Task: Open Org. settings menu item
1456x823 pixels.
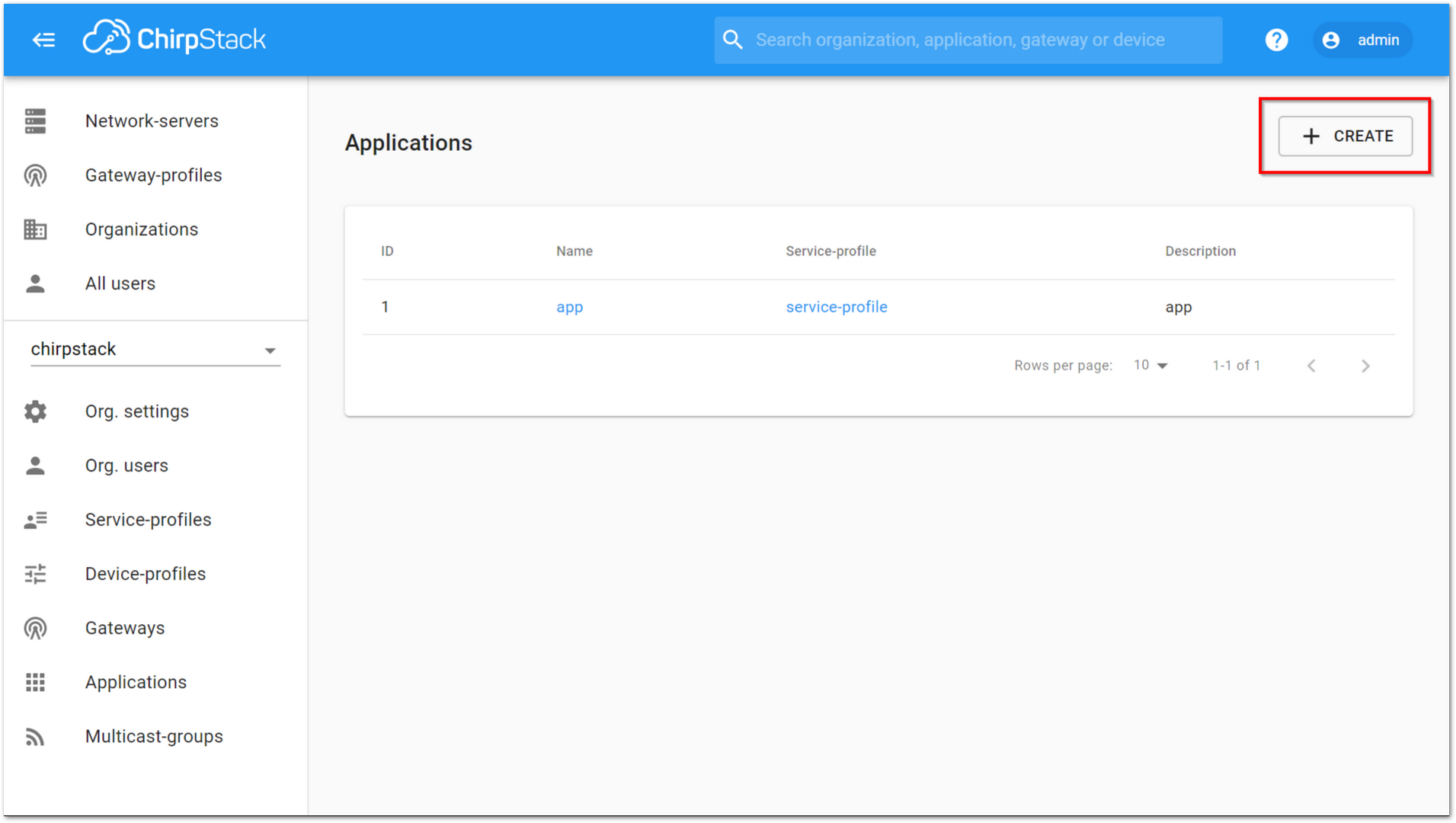Action: [x=155, y=411]
